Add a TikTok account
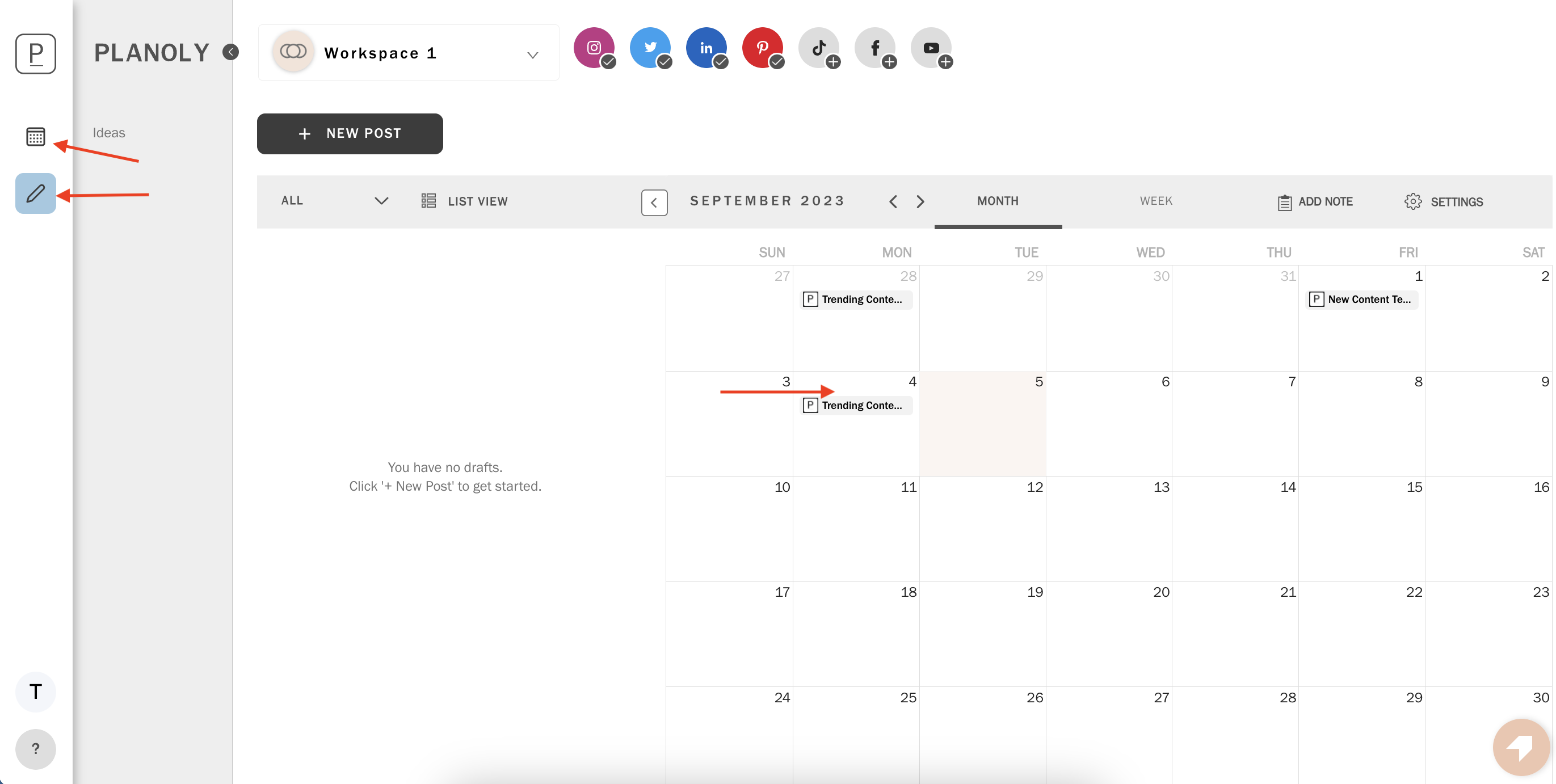Screen dimensions: 1556x784 818,48
